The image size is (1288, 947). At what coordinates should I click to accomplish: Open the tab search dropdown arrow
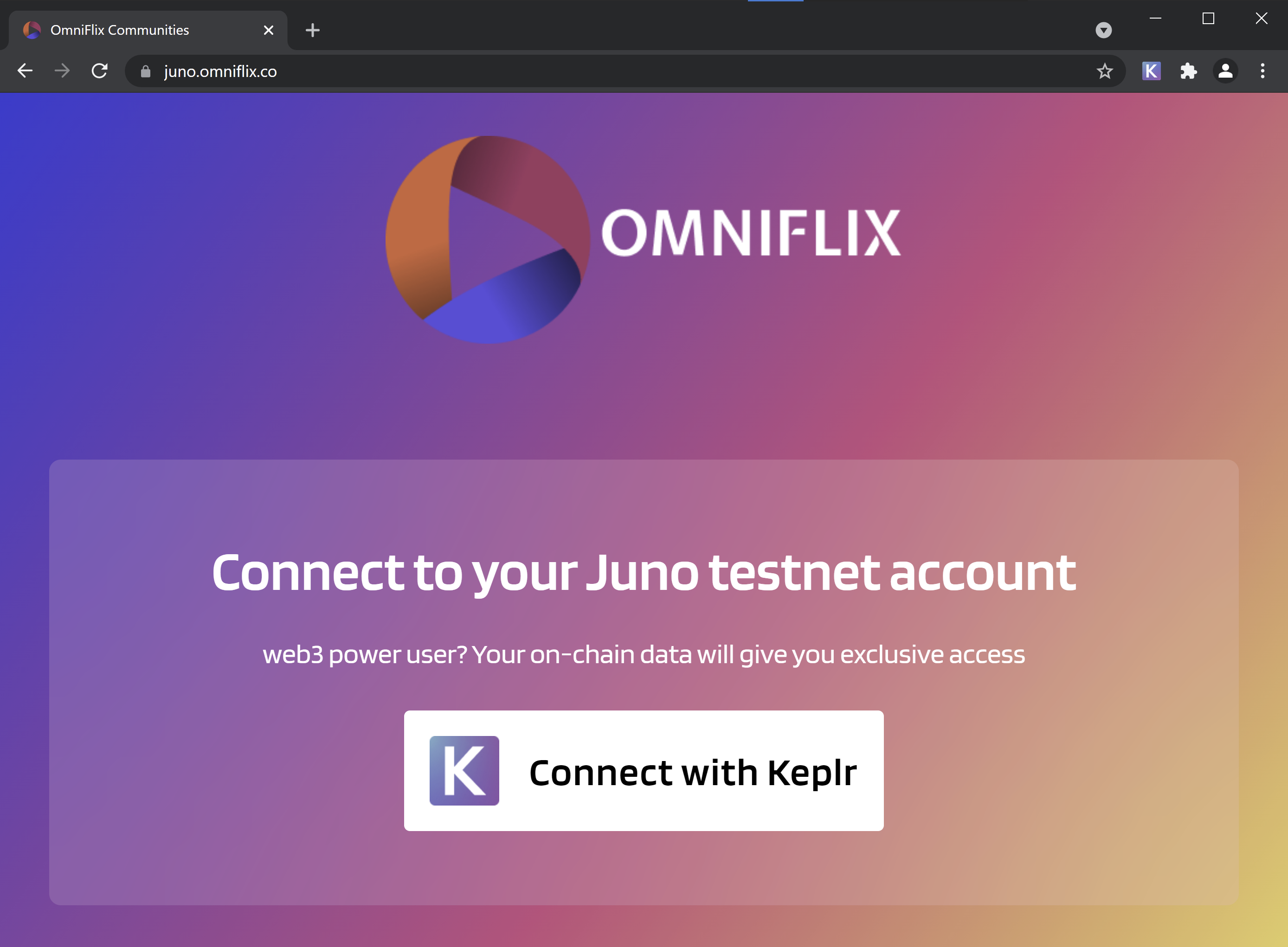pyautogui.click(x=1103, y=30)
